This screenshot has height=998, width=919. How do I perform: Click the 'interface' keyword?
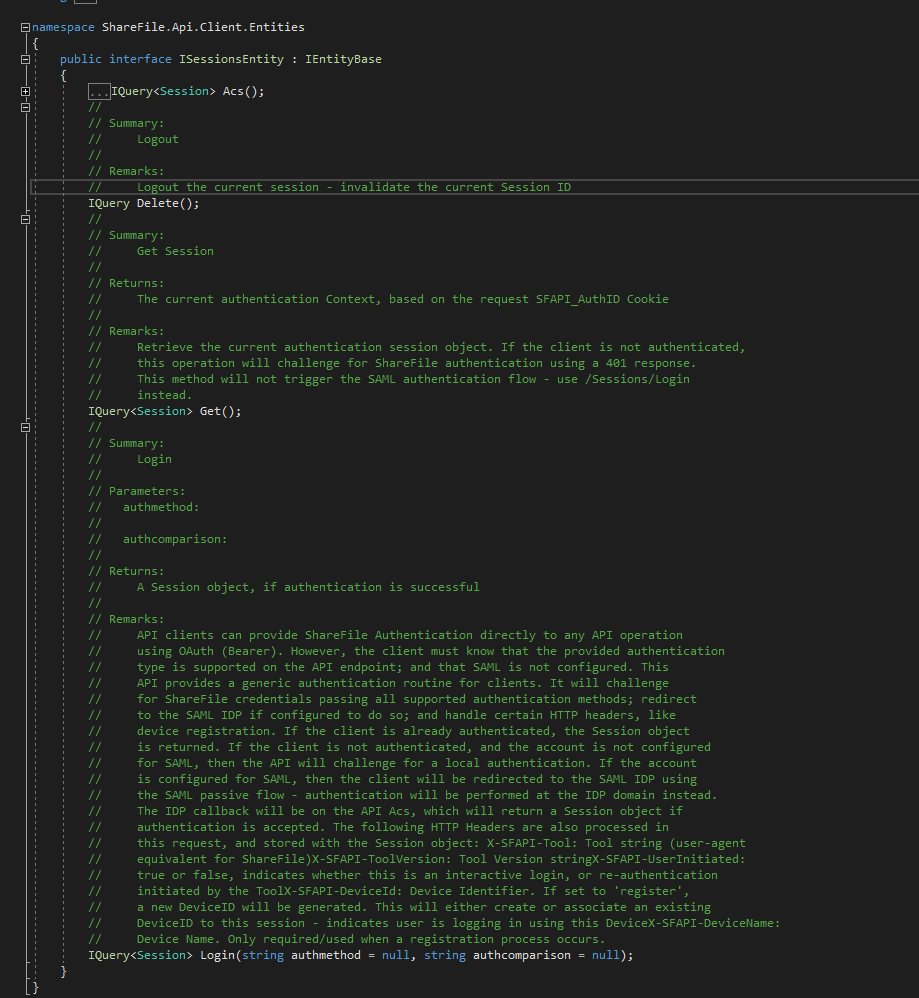click(140, 59)
